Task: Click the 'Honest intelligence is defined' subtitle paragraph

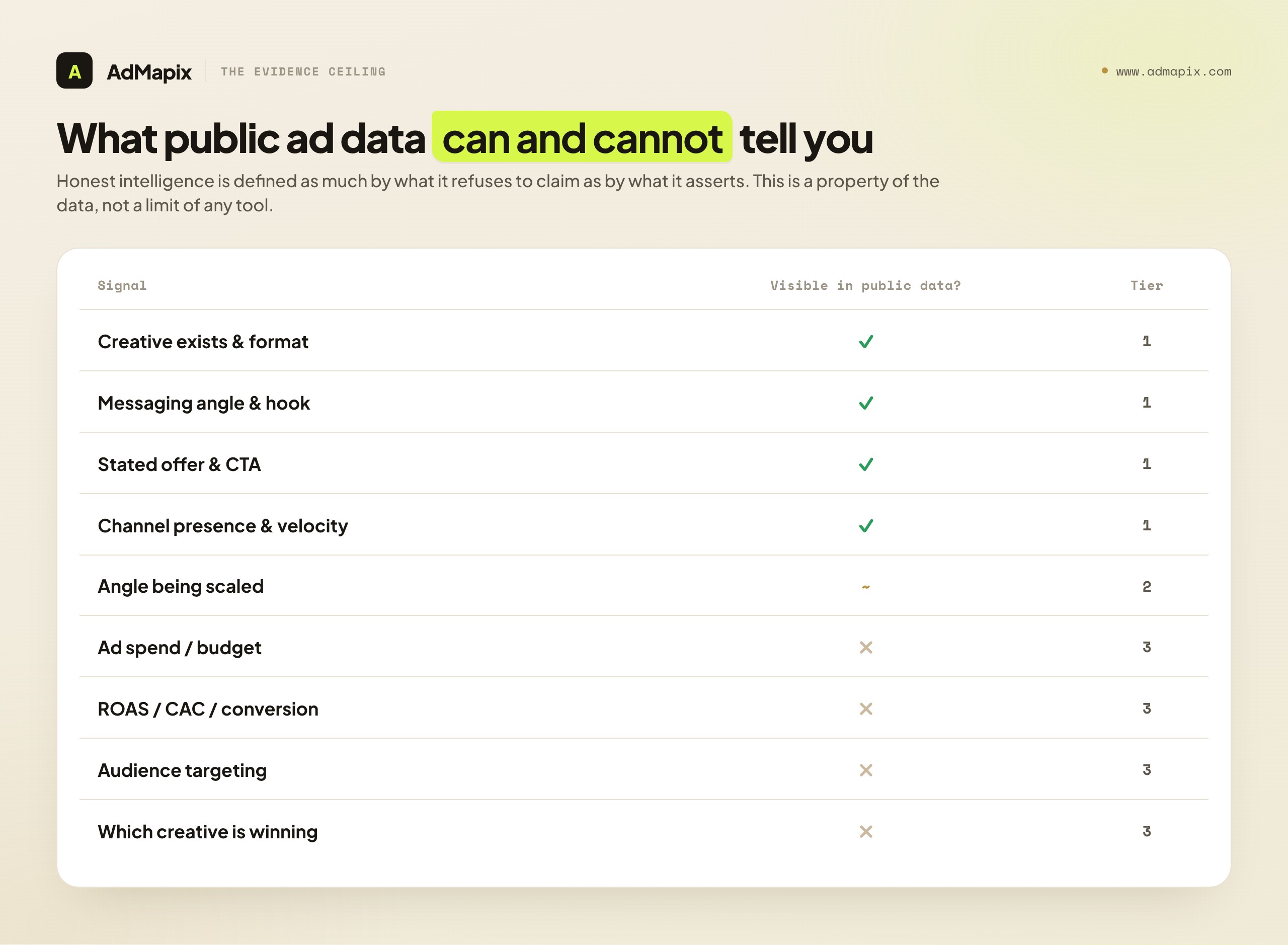Action: 498,193
